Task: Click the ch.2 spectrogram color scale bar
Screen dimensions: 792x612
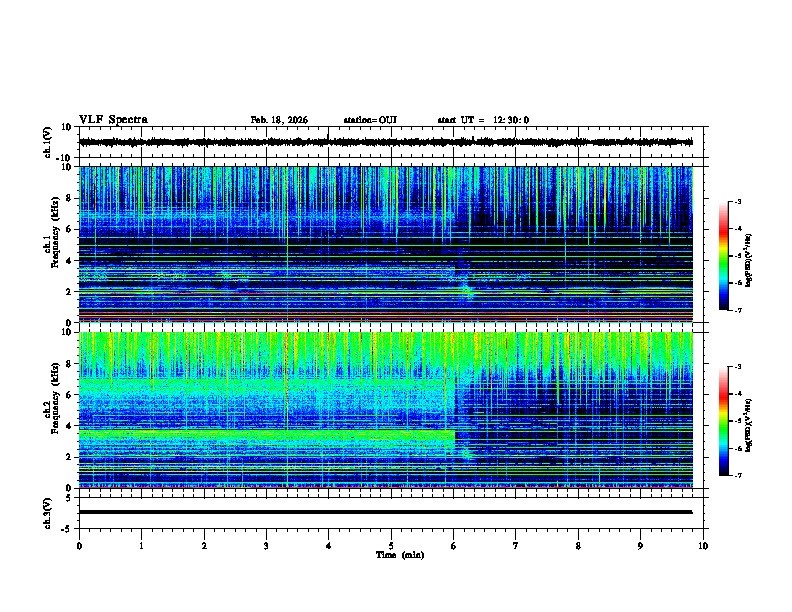Action: click(x=723, y=421)
